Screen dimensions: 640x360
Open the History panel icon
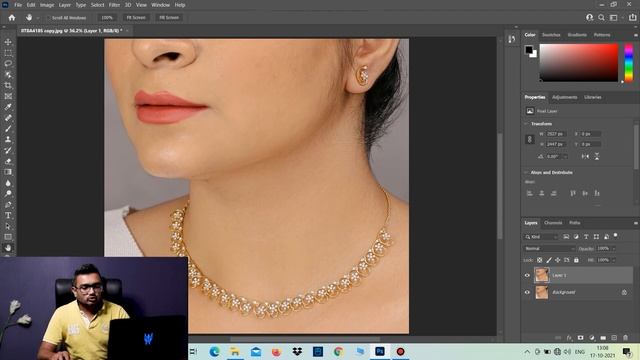[x=512, y=39]
